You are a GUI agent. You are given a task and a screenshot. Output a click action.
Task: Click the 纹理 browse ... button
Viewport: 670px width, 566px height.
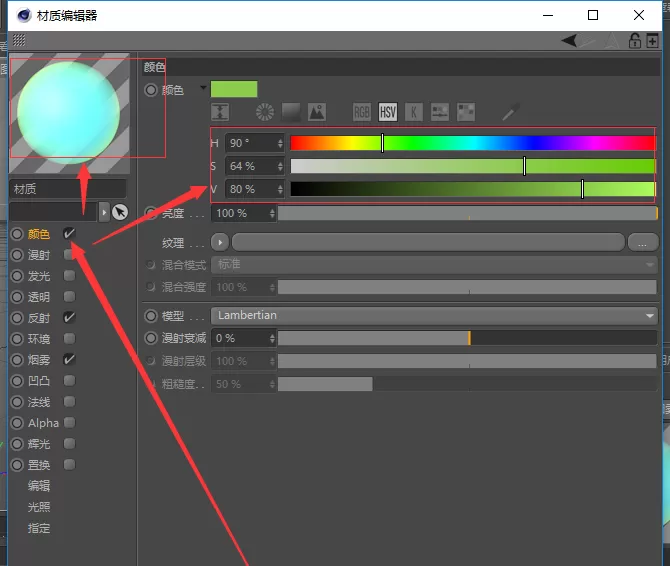tap(643, 243)
